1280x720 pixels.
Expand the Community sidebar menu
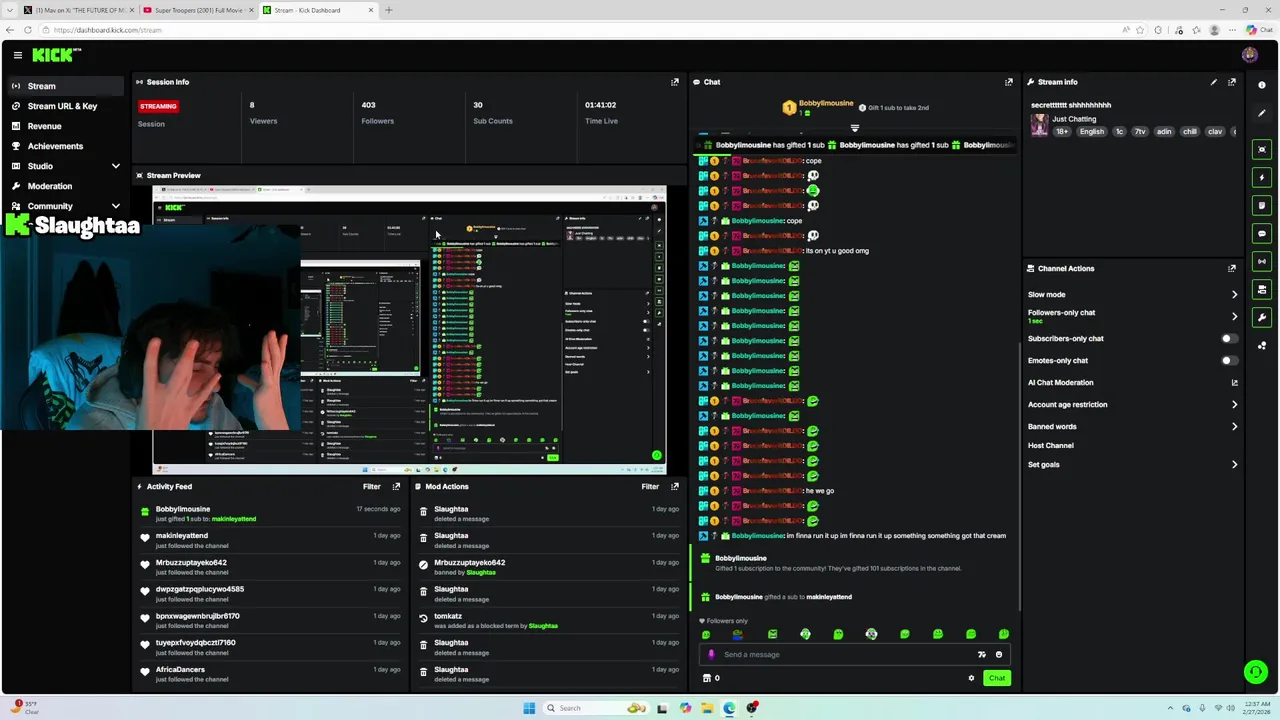point(115,206)
